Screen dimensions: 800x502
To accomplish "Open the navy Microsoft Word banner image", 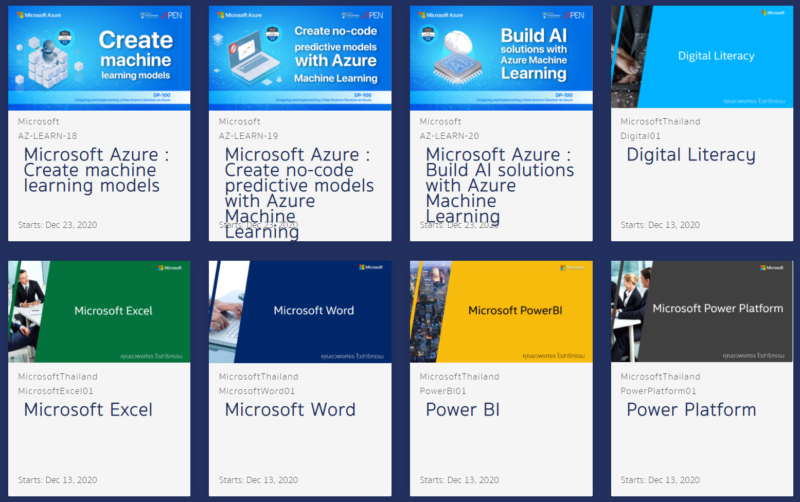I will click(300, 312).
